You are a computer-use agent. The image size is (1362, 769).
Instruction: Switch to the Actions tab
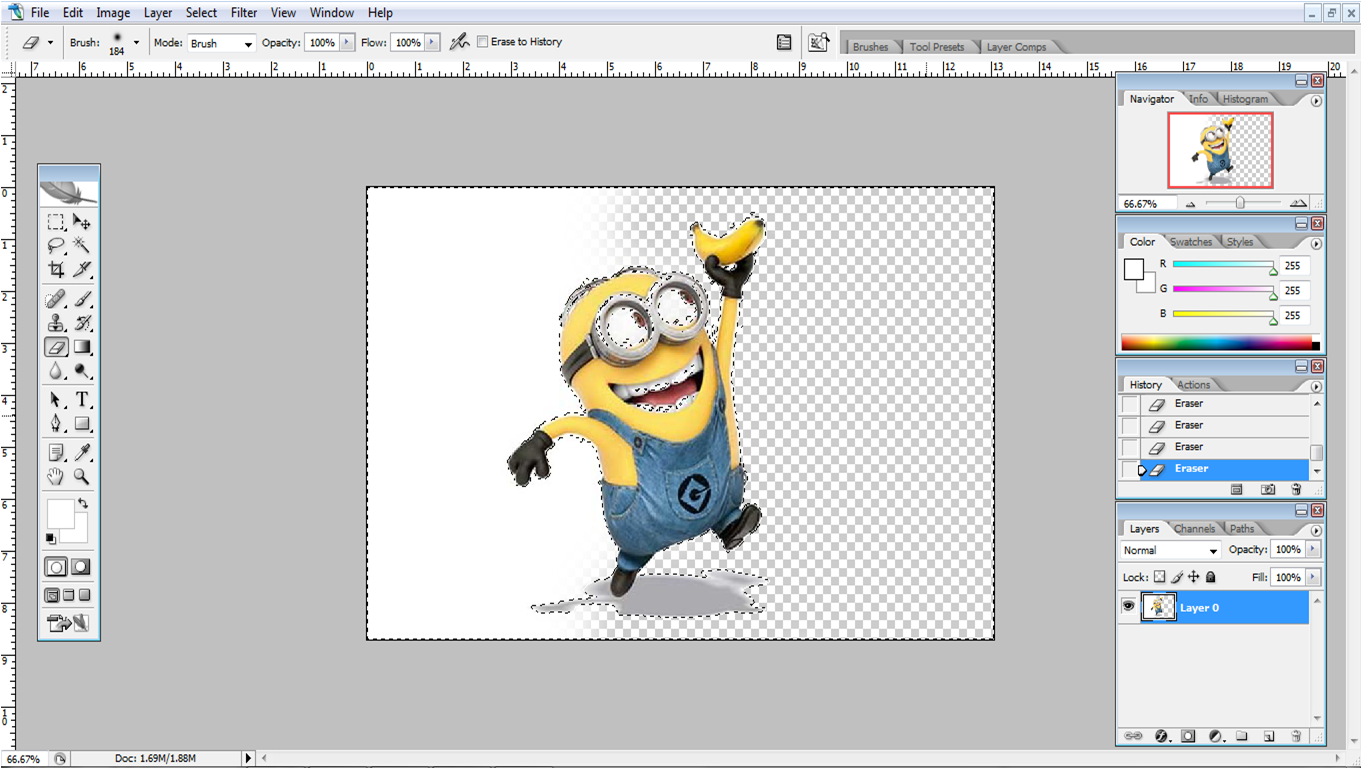click(1193, 385)
